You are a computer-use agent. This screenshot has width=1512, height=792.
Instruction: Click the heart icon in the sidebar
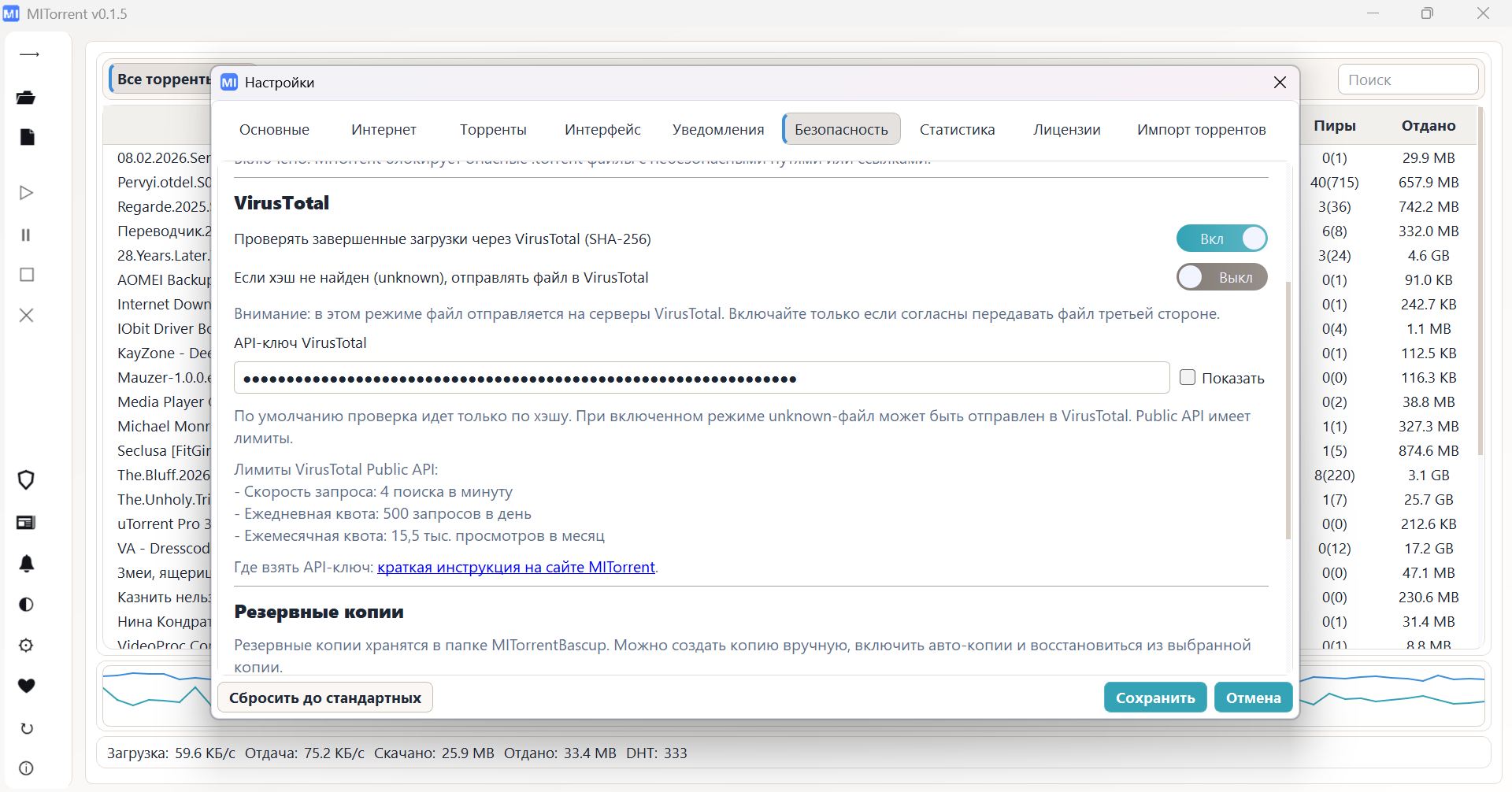coord(26,686)
